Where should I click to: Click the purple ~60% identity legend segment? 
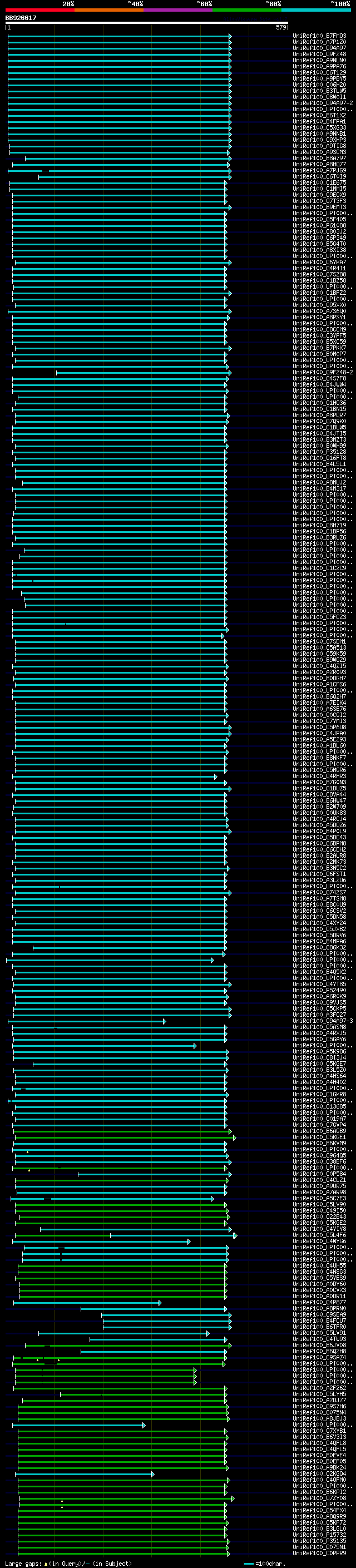tap(177, 10)
